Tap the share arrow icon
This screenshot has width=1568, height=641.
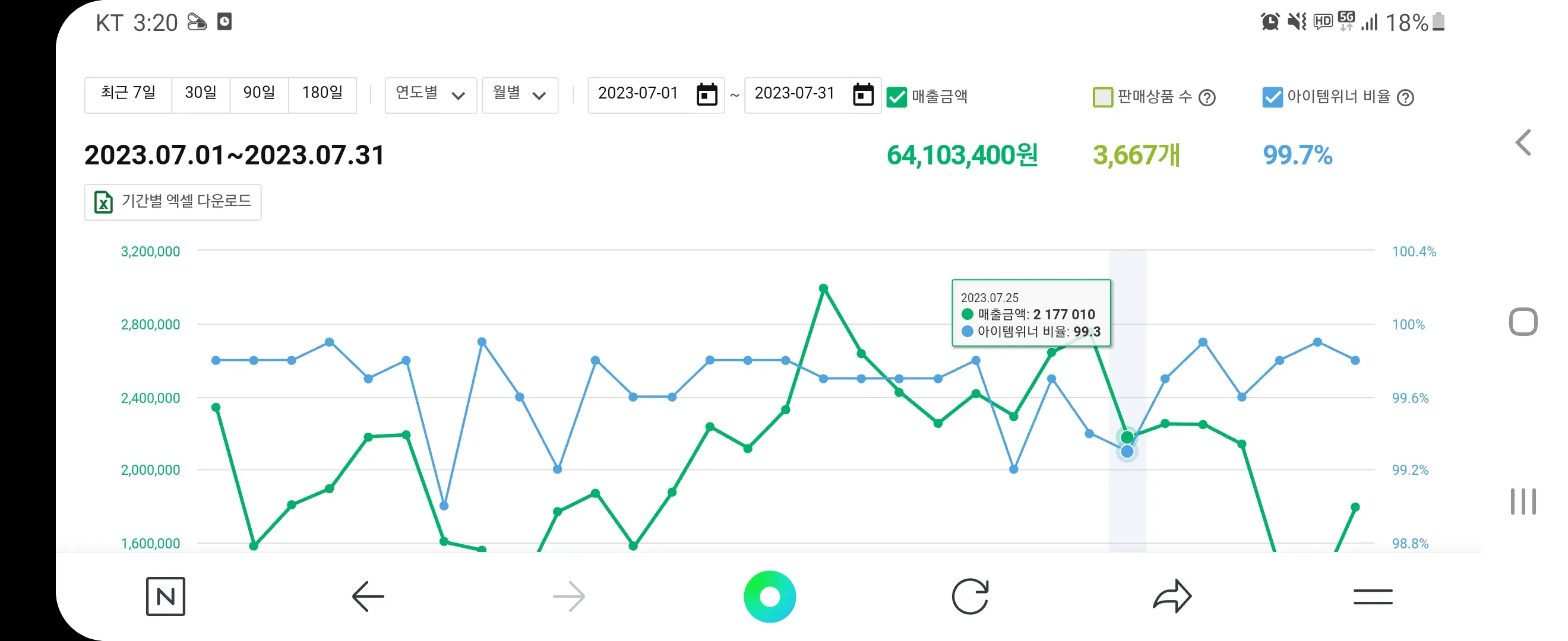point(1172,596)
